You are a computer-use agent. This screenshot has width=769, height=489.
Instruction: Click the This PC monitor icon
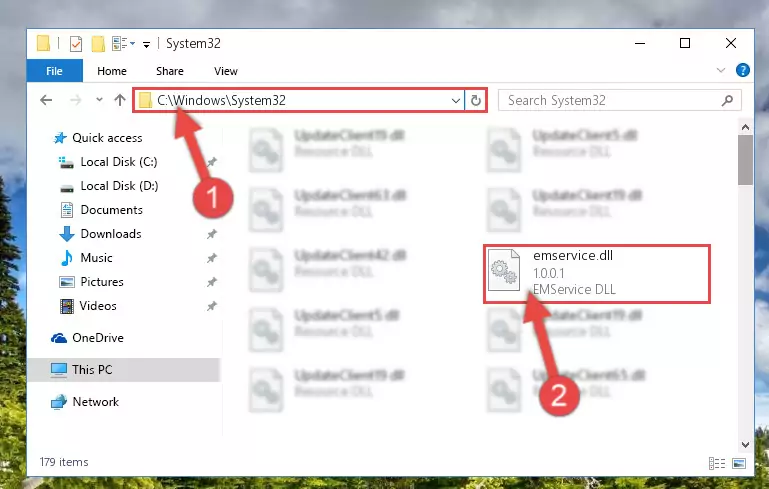(59, 370)
